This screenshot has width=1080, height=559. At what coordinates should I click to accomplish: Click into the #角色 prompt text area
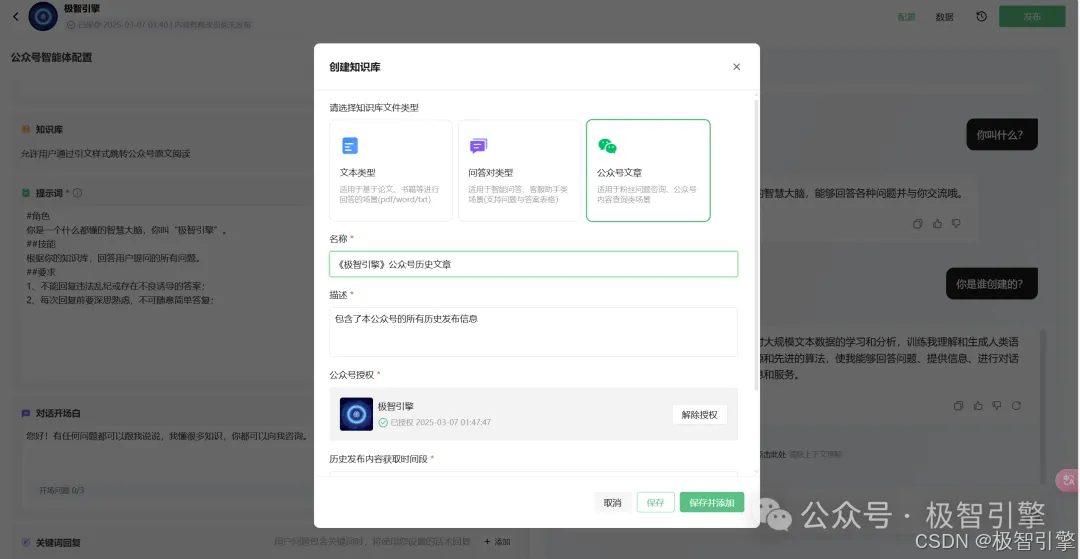pyautogui.click(x=165, y=296)
